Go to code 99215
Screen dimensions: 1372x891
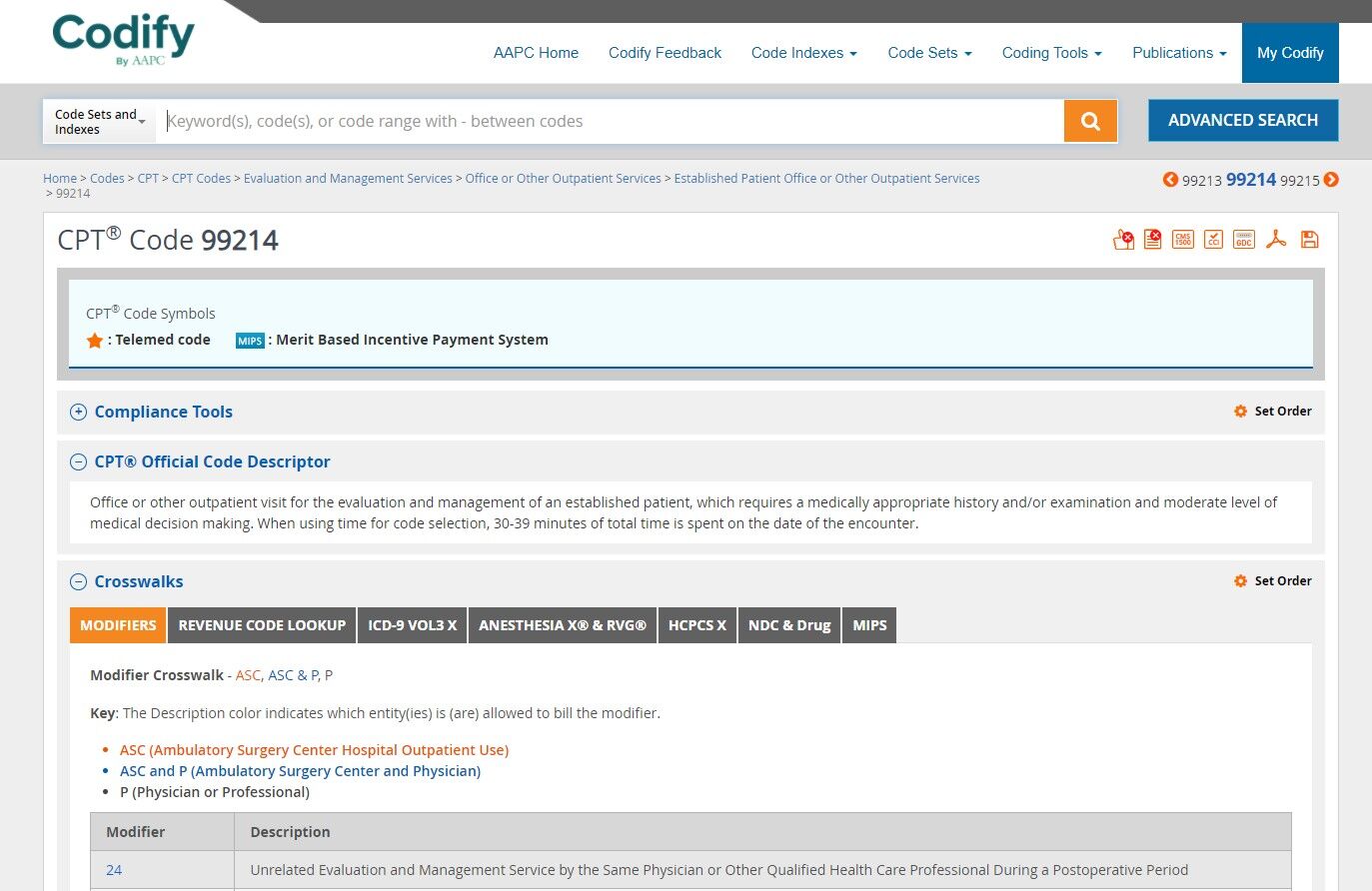1300,181
